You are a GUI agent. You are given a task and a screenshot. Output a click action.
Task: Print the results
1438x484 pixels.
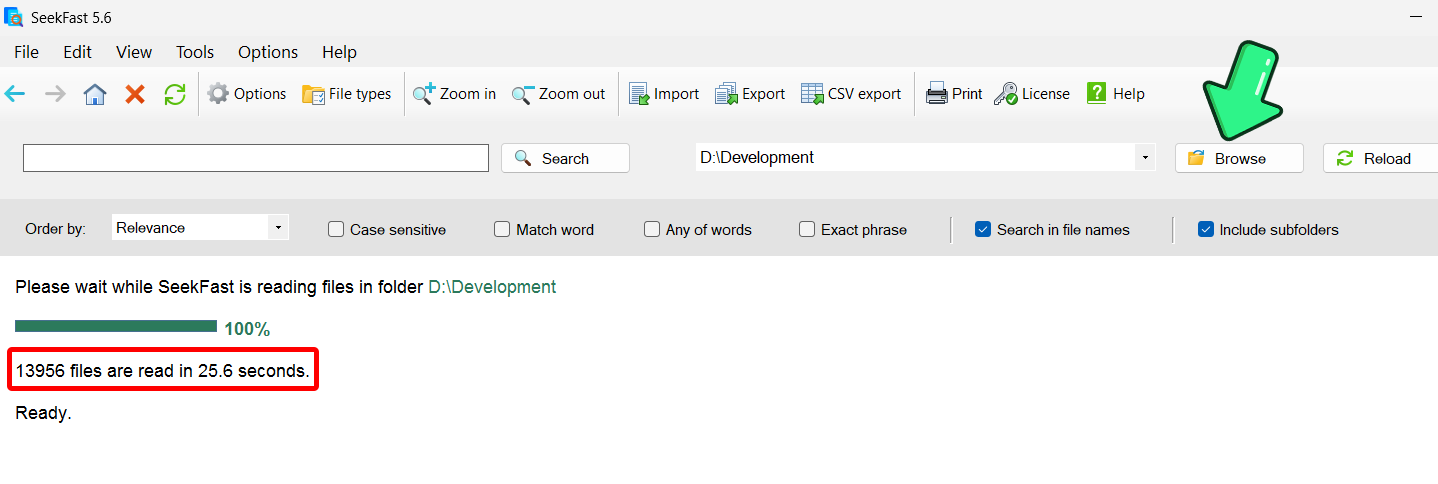pyautogui.click(x=954, y=94)
